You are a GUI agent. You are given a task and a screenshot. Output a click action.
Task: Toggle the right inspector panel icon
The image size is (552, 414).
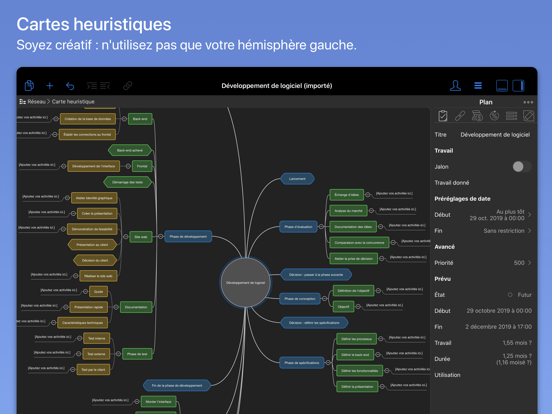coord(518,86)
